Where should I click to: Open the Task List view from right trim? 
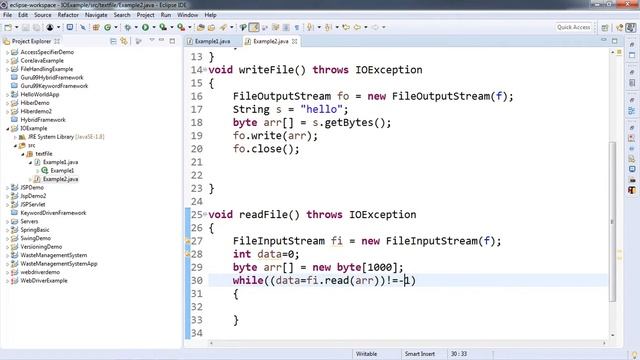click(x=632, y=83)
